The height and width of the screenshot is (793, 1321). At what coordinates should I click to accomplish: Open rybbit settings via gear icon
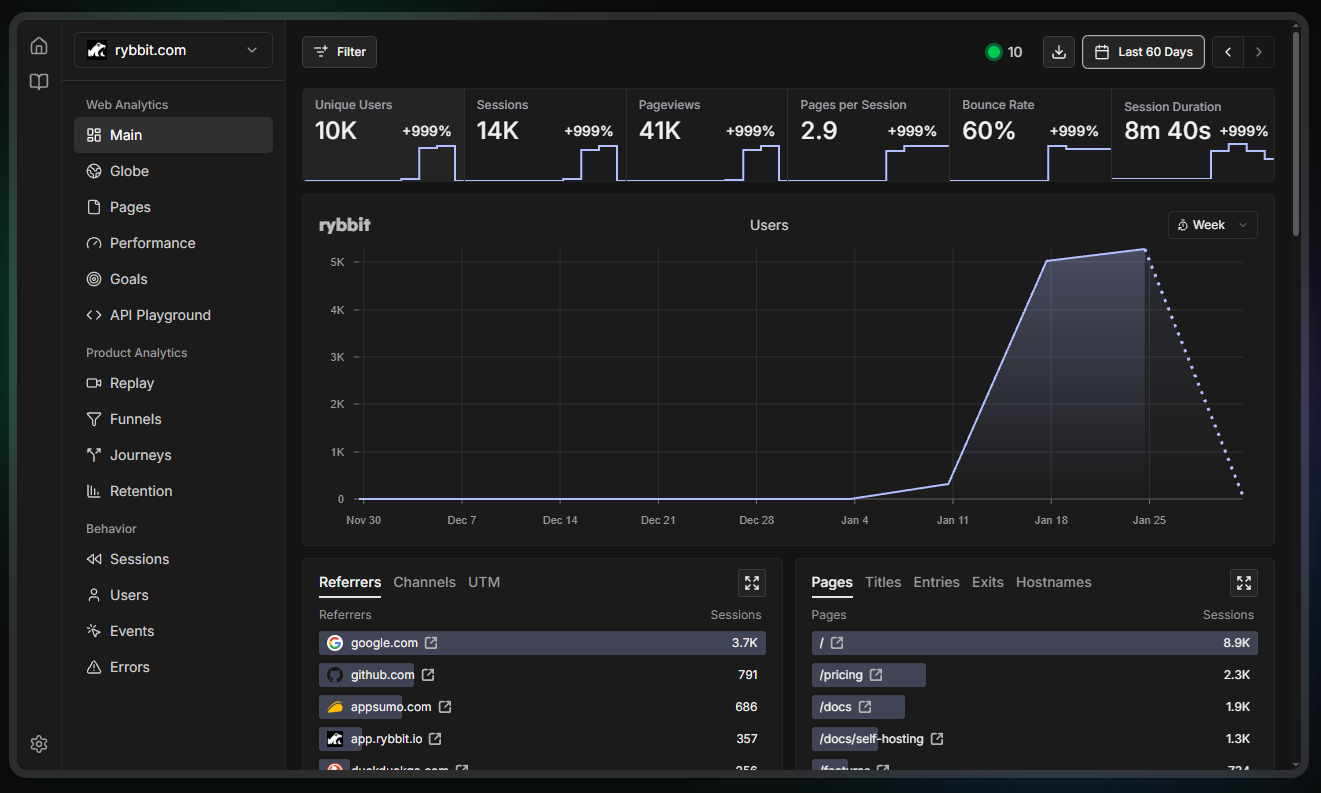click(38, 744)
